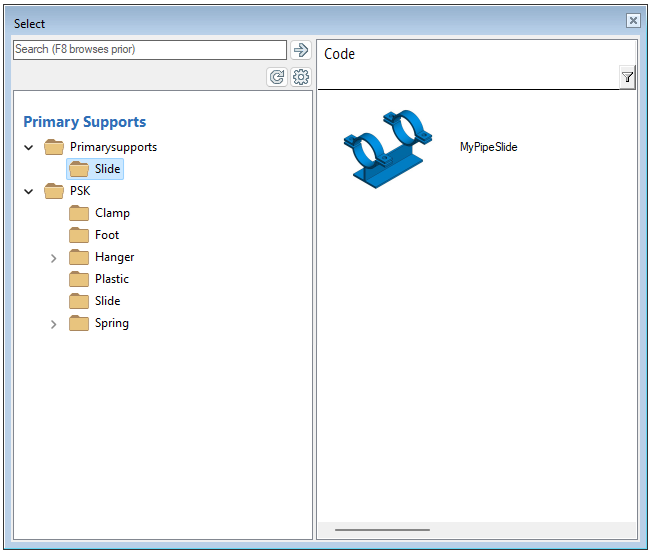Open the settings gear icon
Viewport: 652px width, 553px height.
point(301,77)
